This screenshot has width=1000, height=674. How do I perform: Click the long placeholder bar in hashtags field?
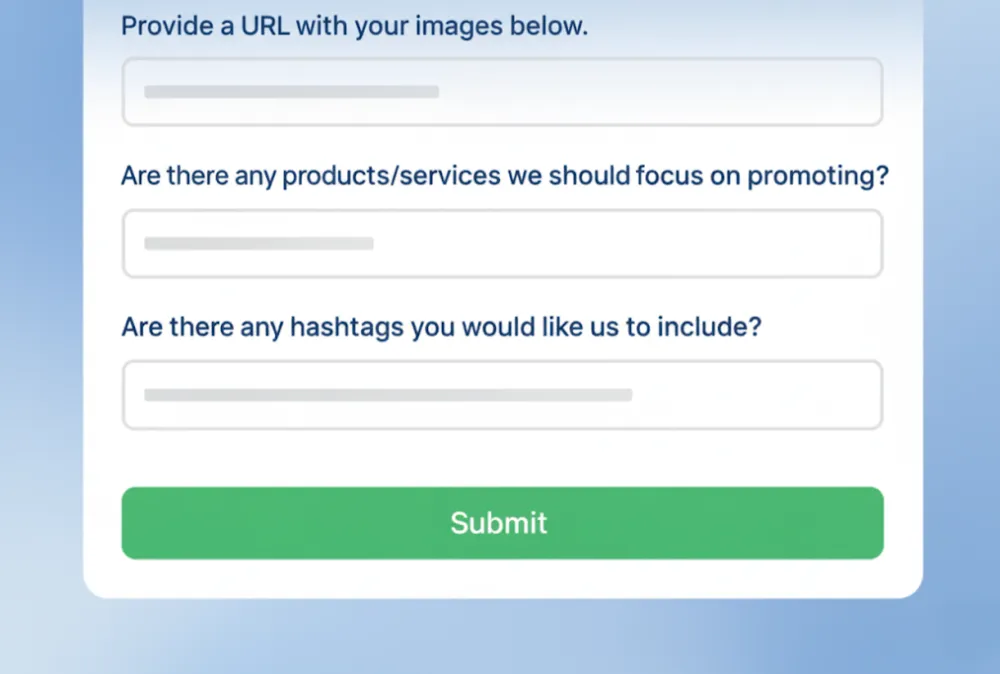(388, 395)
